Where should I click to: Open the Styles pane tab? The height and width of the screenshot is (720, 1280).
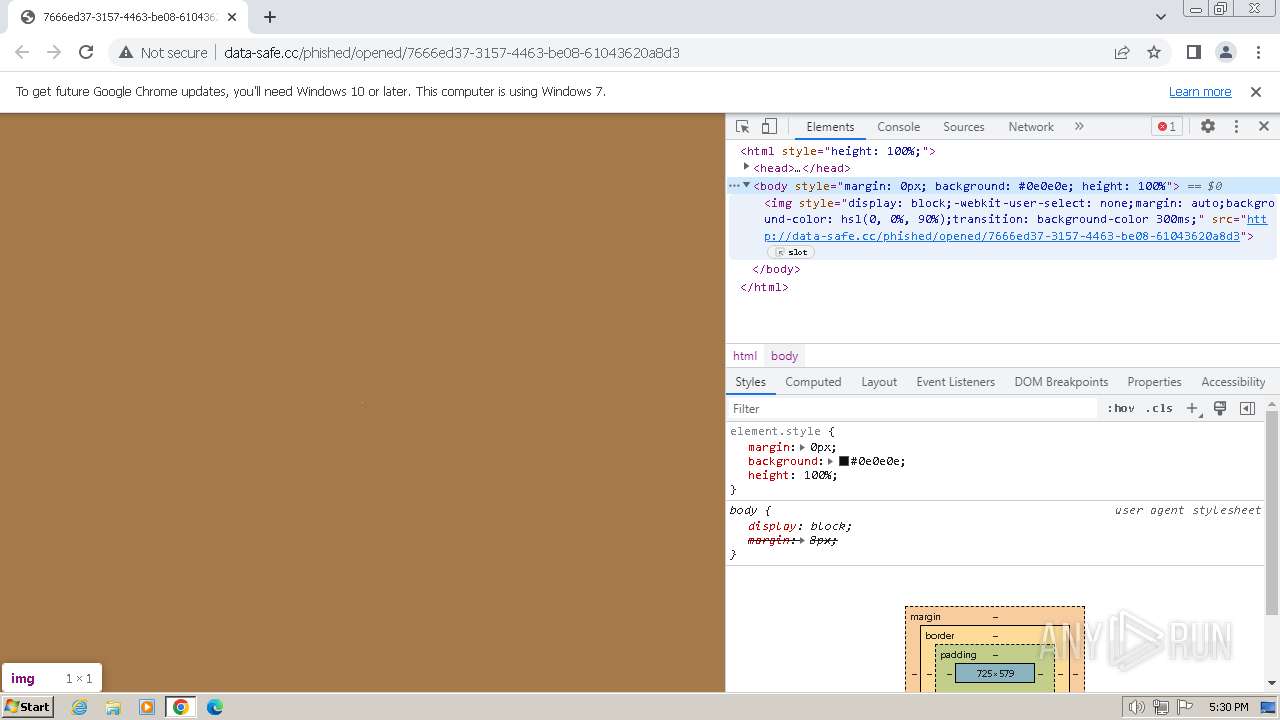point(750,382)
